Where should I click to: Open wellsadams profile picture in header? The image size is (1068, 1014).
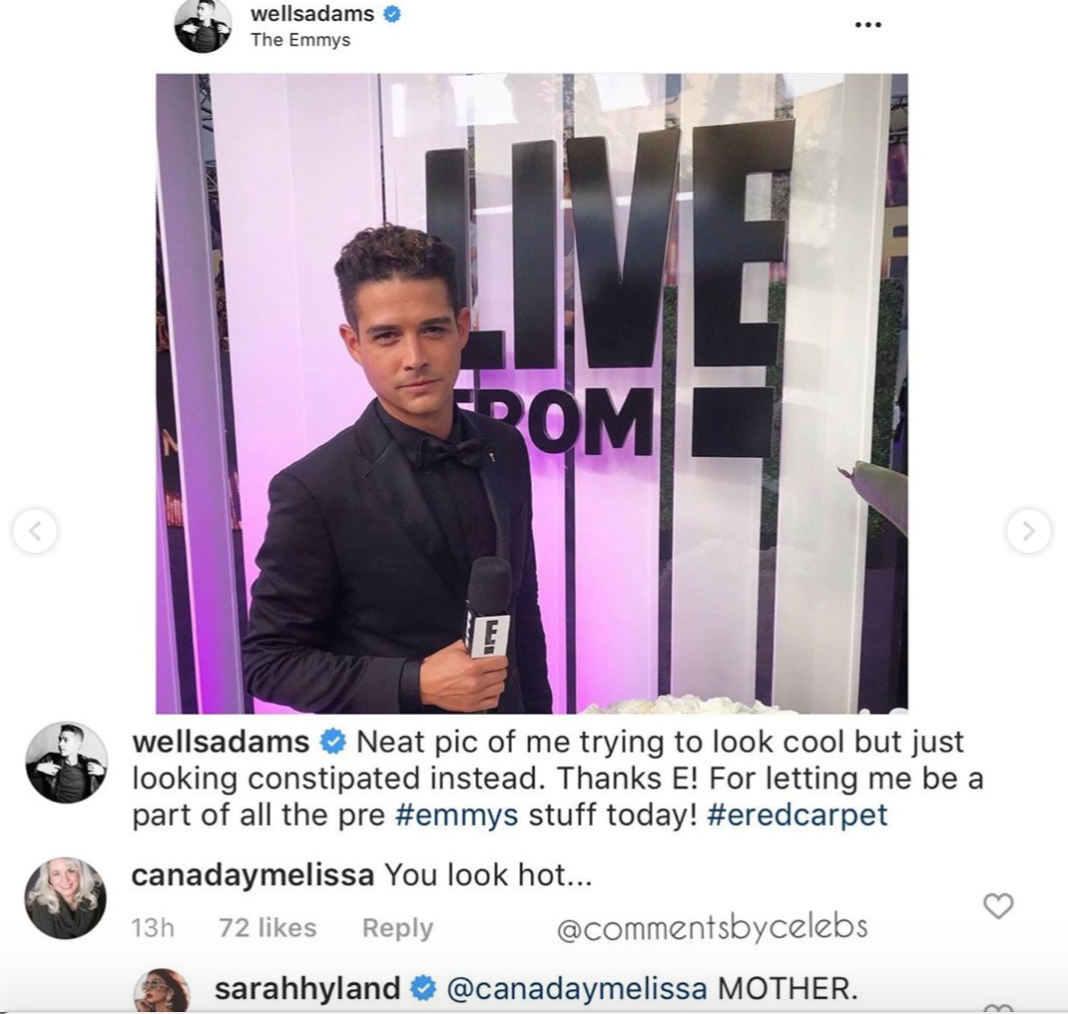point(202,27)
